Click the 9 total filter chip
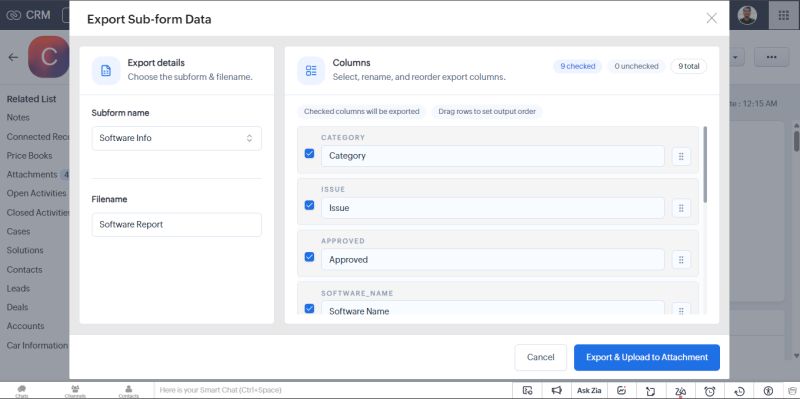The image size is (800, 399). [x=688, y=66]
